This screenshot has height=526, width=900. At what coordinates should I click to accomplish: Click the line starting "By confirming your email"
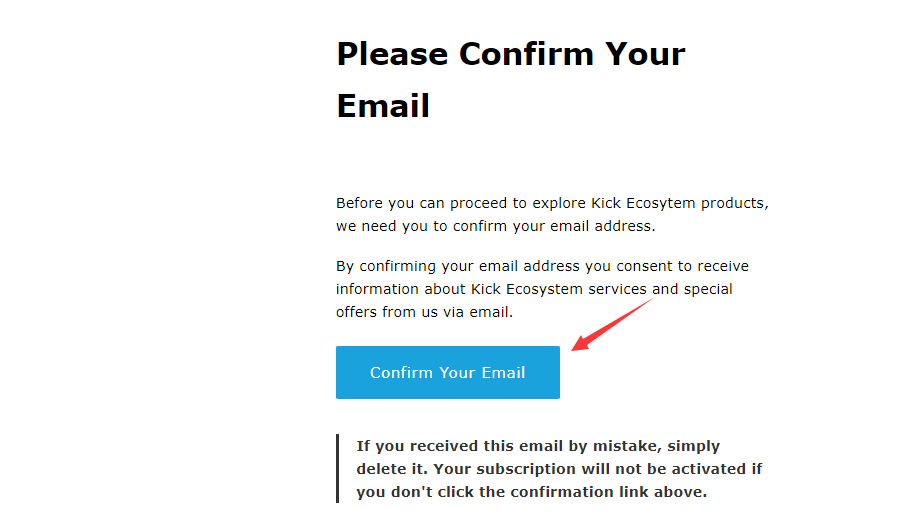click(x=542, y=266)
